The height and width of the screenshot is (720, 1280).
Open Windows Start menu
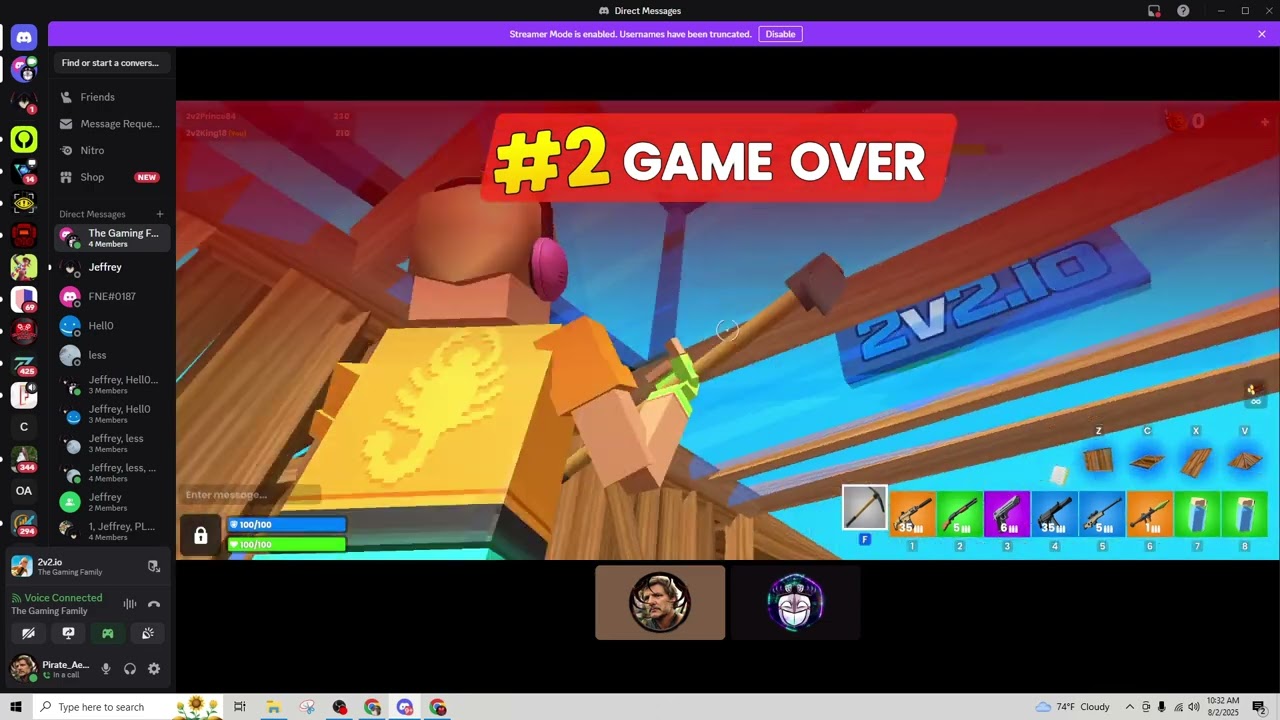coord(15,707)
